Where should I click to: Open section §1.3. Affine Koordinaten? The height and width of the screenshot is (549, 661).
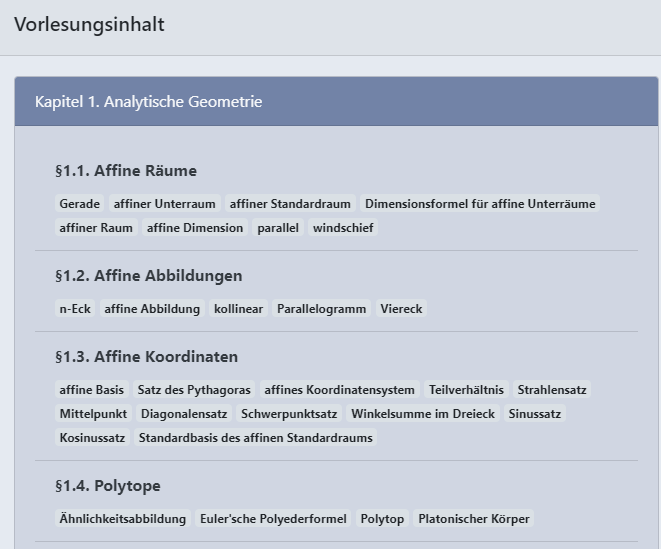tap(146, 357)
